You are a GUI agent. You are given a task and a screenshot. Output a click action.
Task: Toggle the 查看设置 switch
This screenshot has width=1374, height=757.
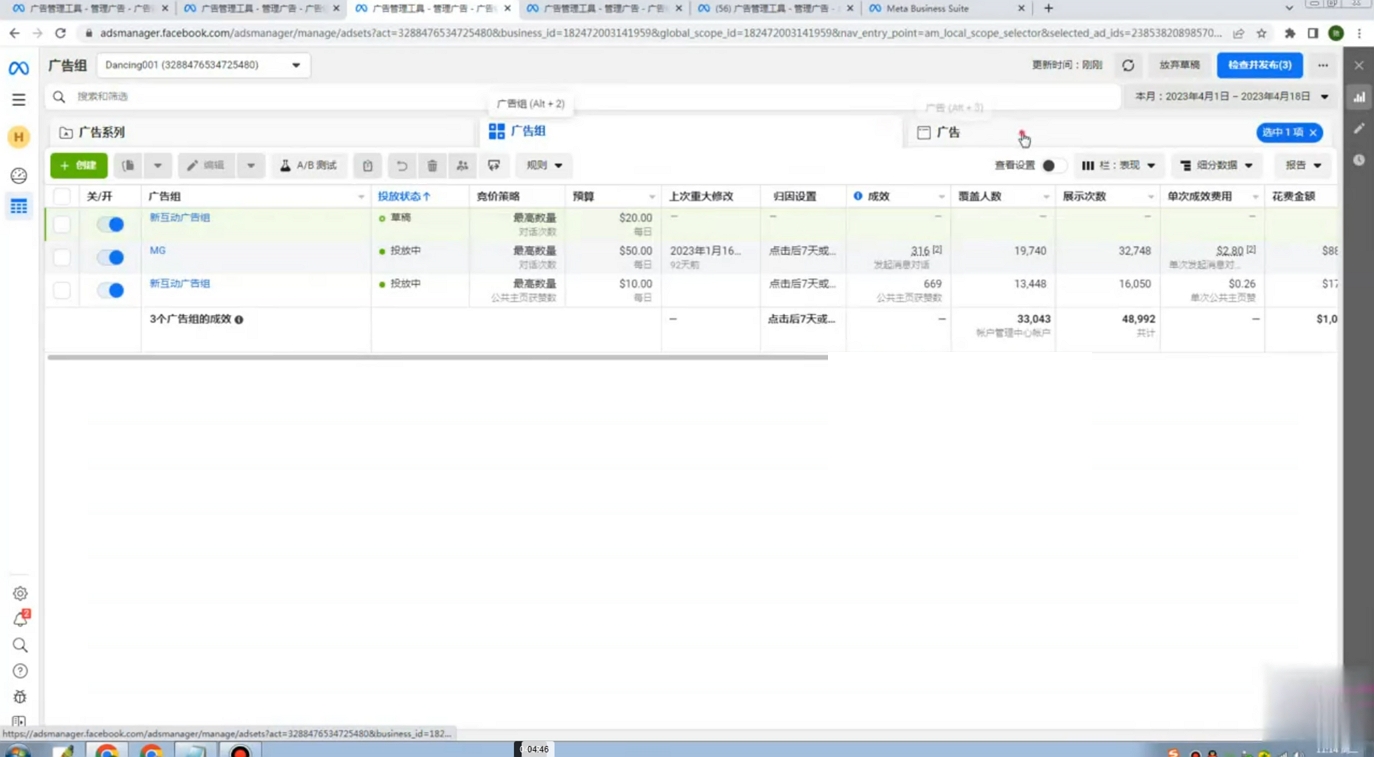pyautogui.click(x=1052, y=165)
